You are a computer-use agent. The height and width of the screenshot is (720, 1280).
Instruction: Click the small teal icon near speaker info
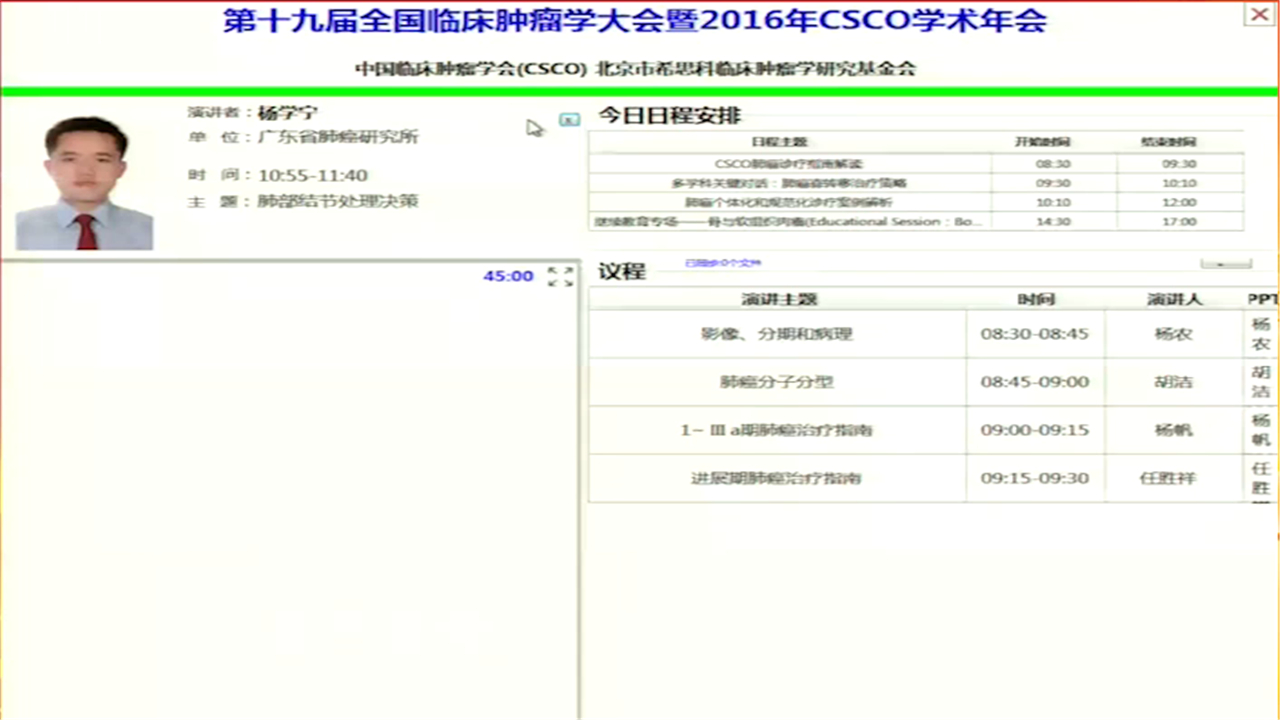pos(569,120)
